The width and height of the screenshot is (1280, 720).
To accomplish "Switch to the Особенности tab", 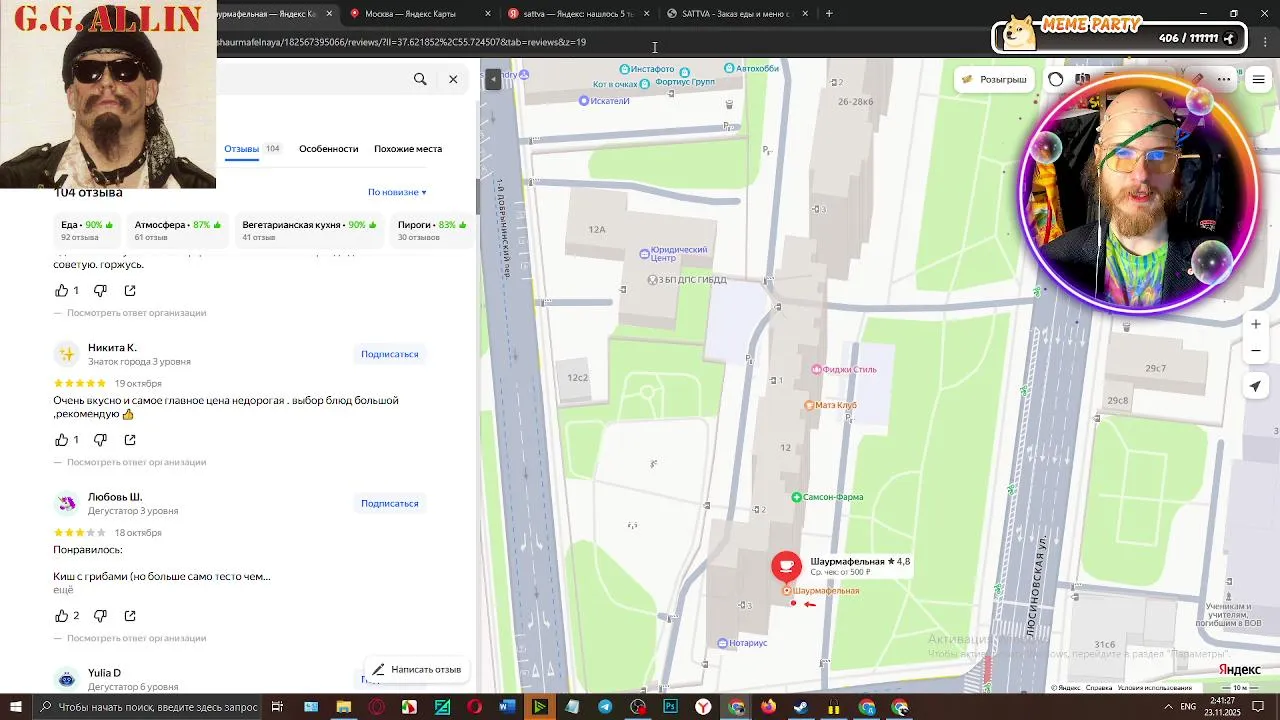I will tap(328, 149).
